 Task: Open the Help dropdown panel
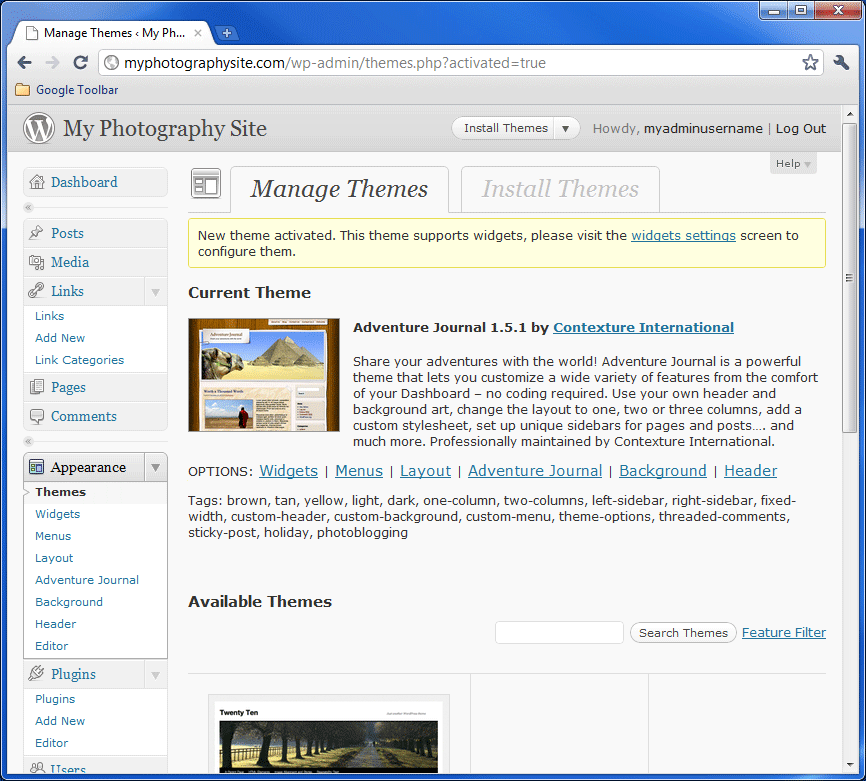(x=793, y=163)
